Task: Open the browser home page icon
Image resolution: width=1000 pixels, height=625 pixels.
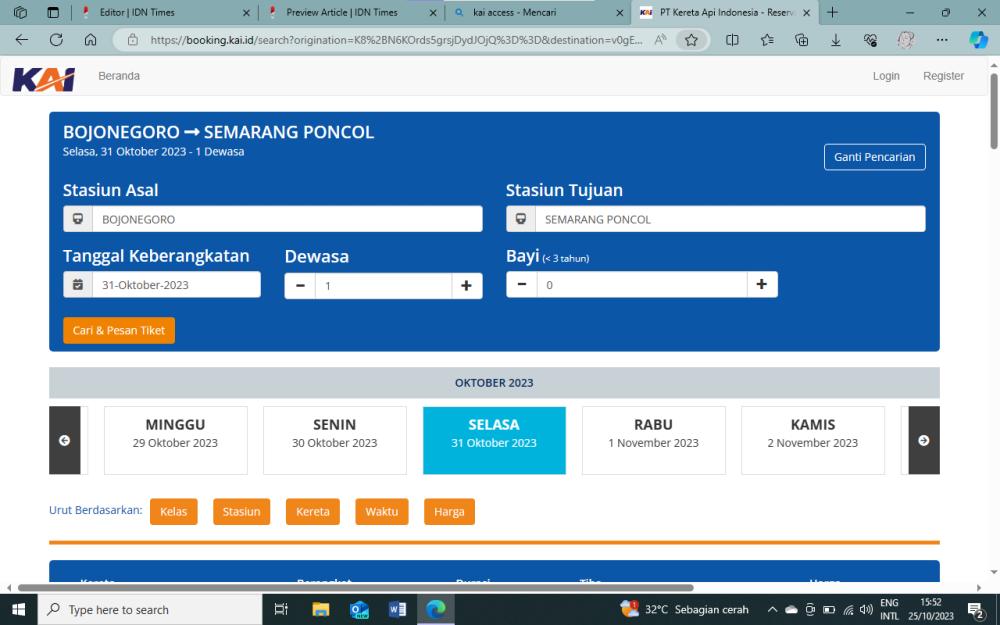Action: pyautogui.click(x=91, y=40)
